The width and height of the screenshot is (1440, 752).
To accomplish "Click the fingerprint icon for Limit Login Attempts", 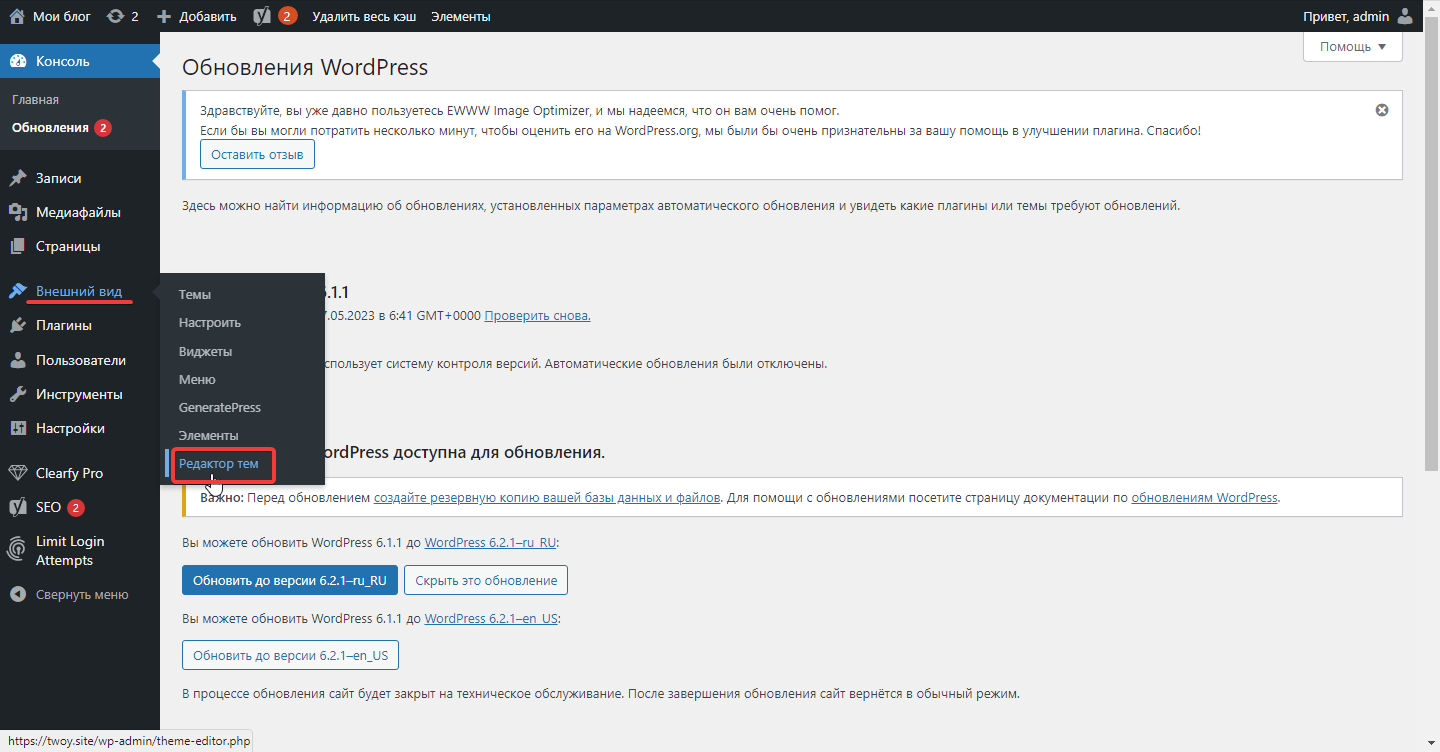I will click(18, 549).
